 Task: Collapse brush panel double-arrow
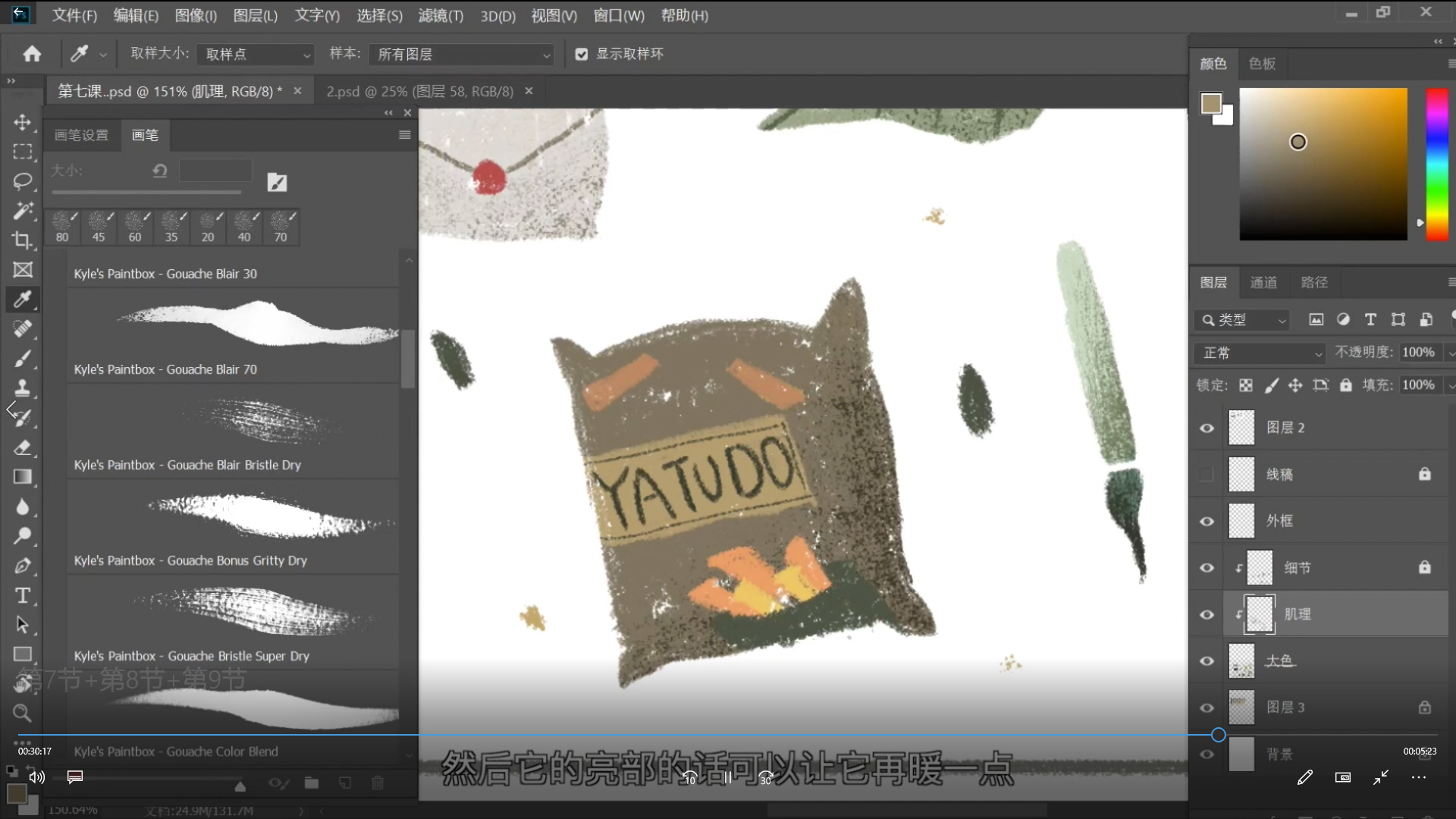tap(388, 113)
